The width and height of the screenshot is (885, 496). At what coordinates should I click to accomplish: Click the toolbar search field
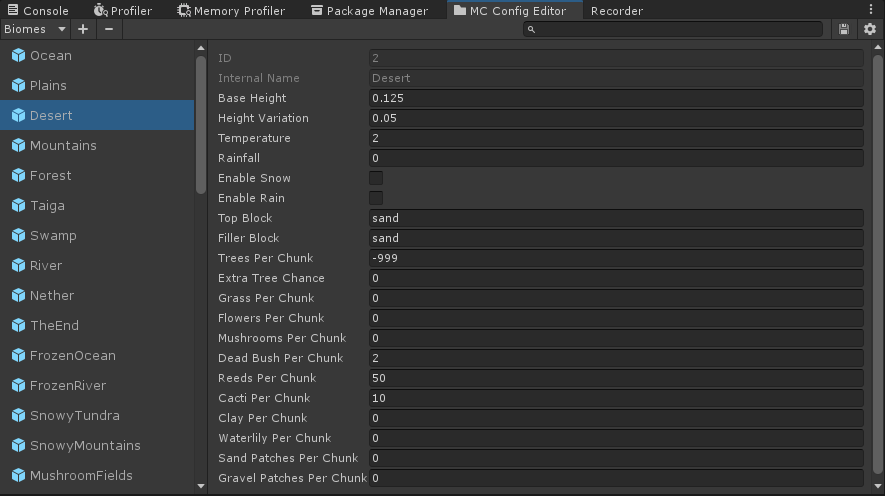(x=673, y=29)
